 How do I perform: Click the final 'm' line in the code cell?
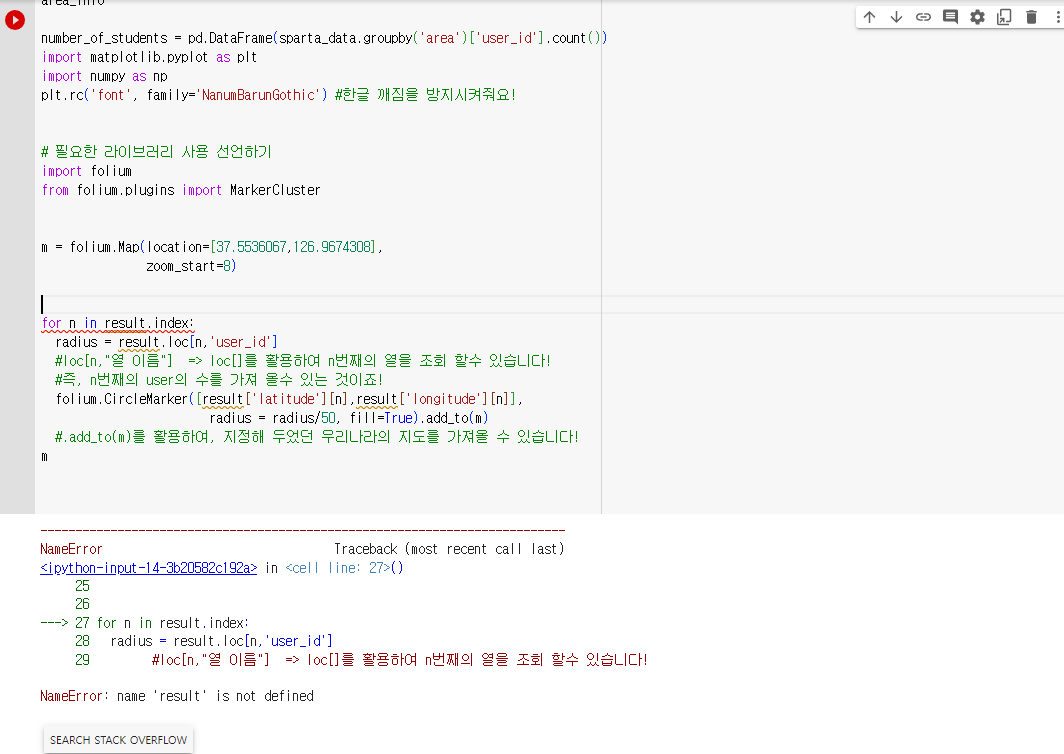(x=45, y=457)
